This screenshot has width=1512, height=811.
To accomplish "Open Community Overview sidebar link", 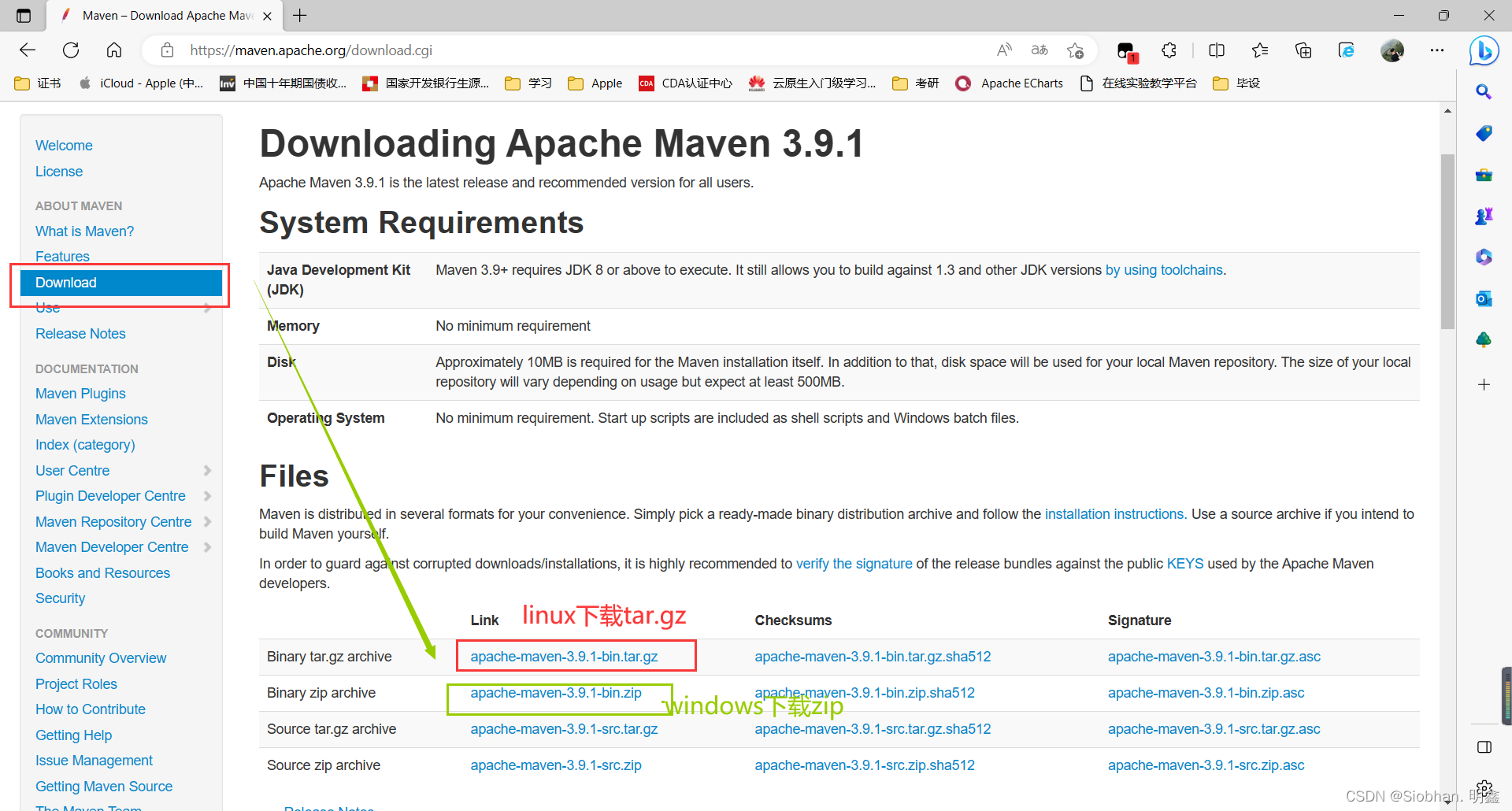I will click(x=101, y=658).
